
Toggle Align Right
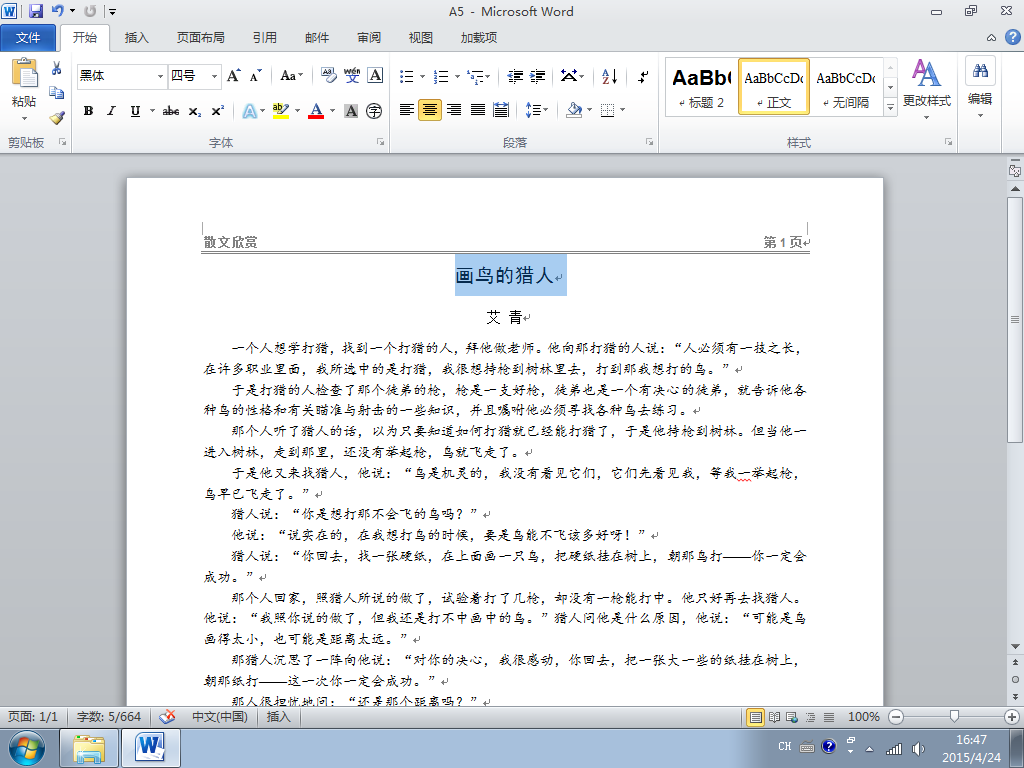click(x=454, y=110)
